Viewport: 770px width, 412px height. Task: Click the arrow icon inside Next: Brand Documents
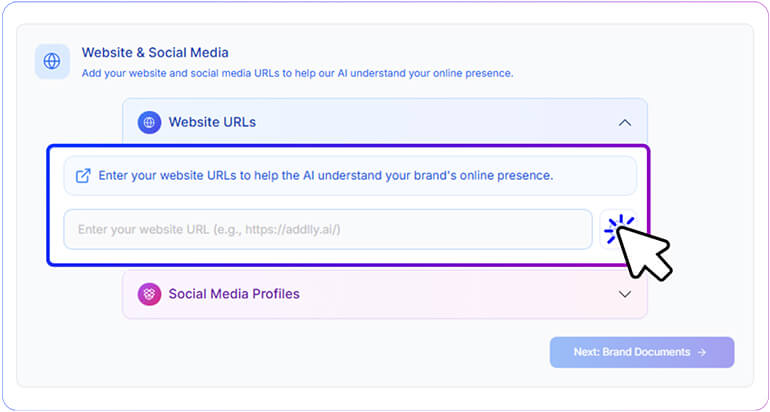(x=702, y=352)
